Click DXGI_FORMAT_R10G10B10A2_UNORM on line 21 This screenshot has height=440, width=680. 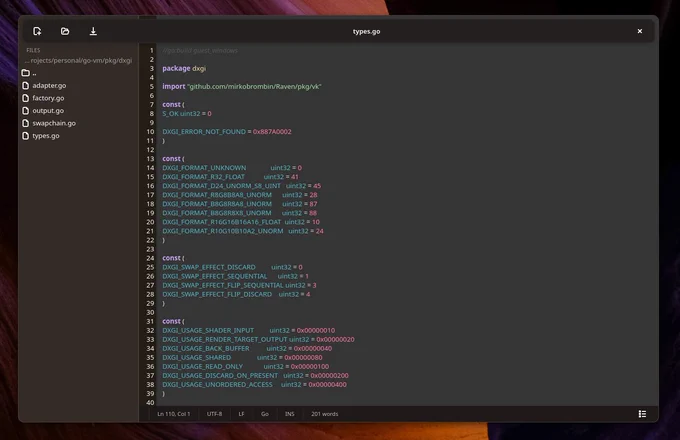[x=223, y=231]
